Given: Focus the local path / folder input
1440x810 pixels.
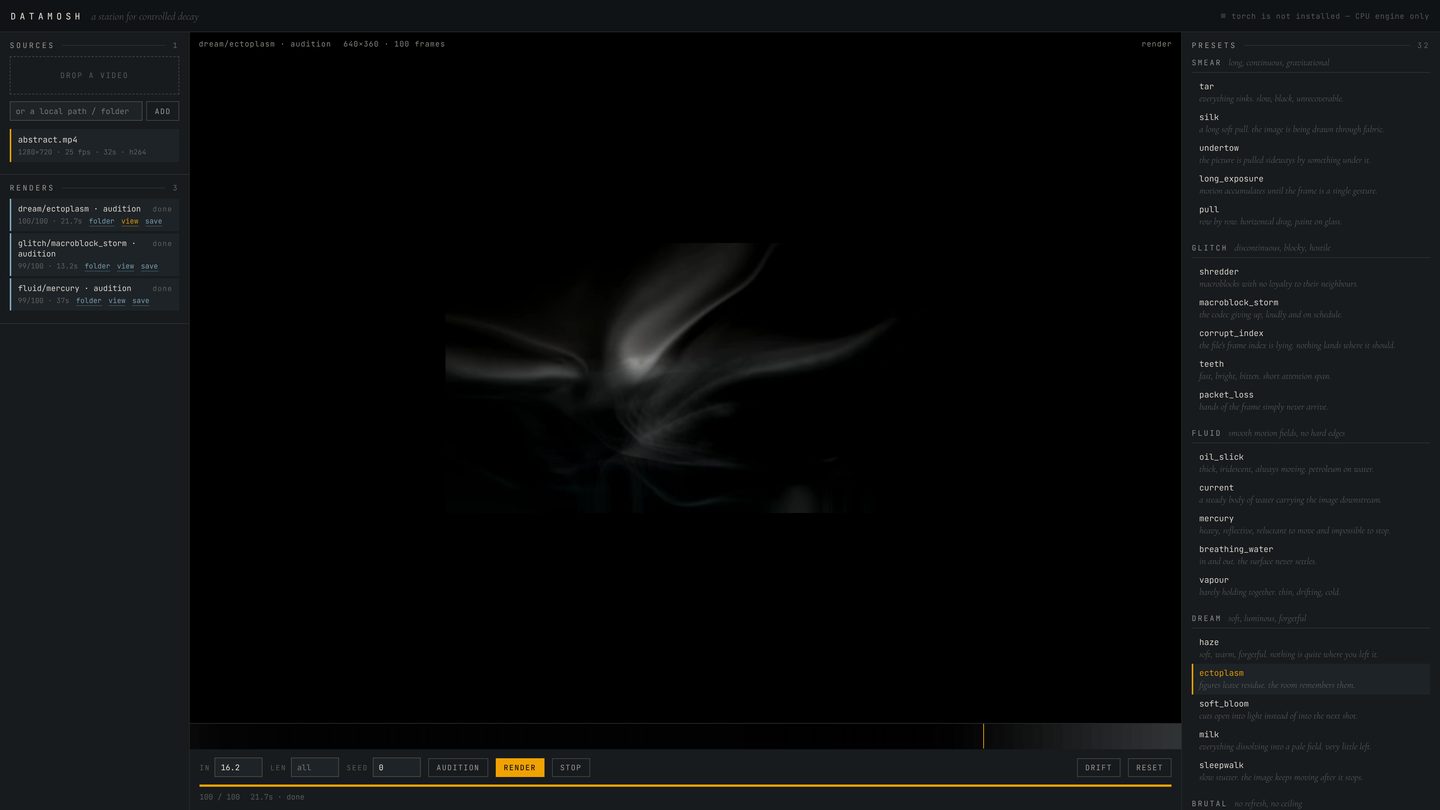Looking at the screenshot, I should click(x=76, y=111).
